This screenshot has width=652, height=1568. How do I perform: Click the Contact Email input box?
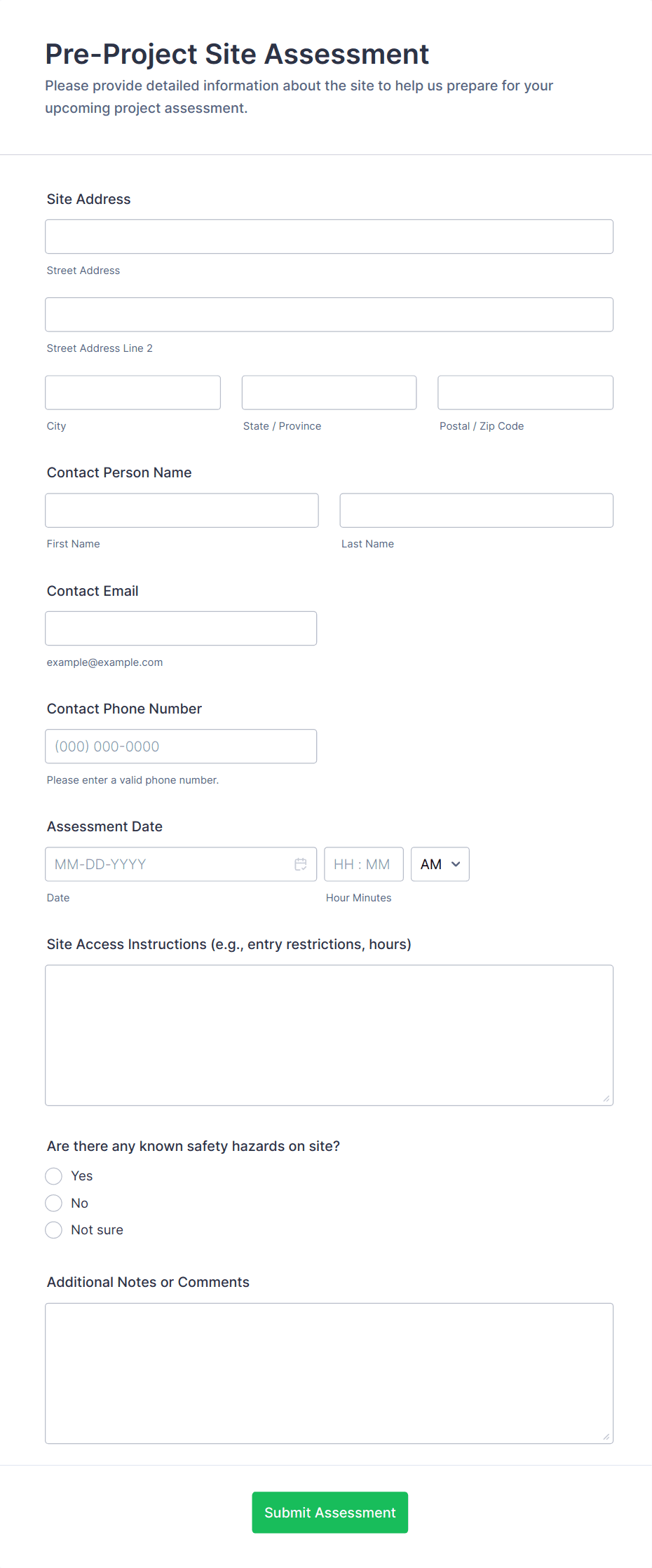(181, 628)
